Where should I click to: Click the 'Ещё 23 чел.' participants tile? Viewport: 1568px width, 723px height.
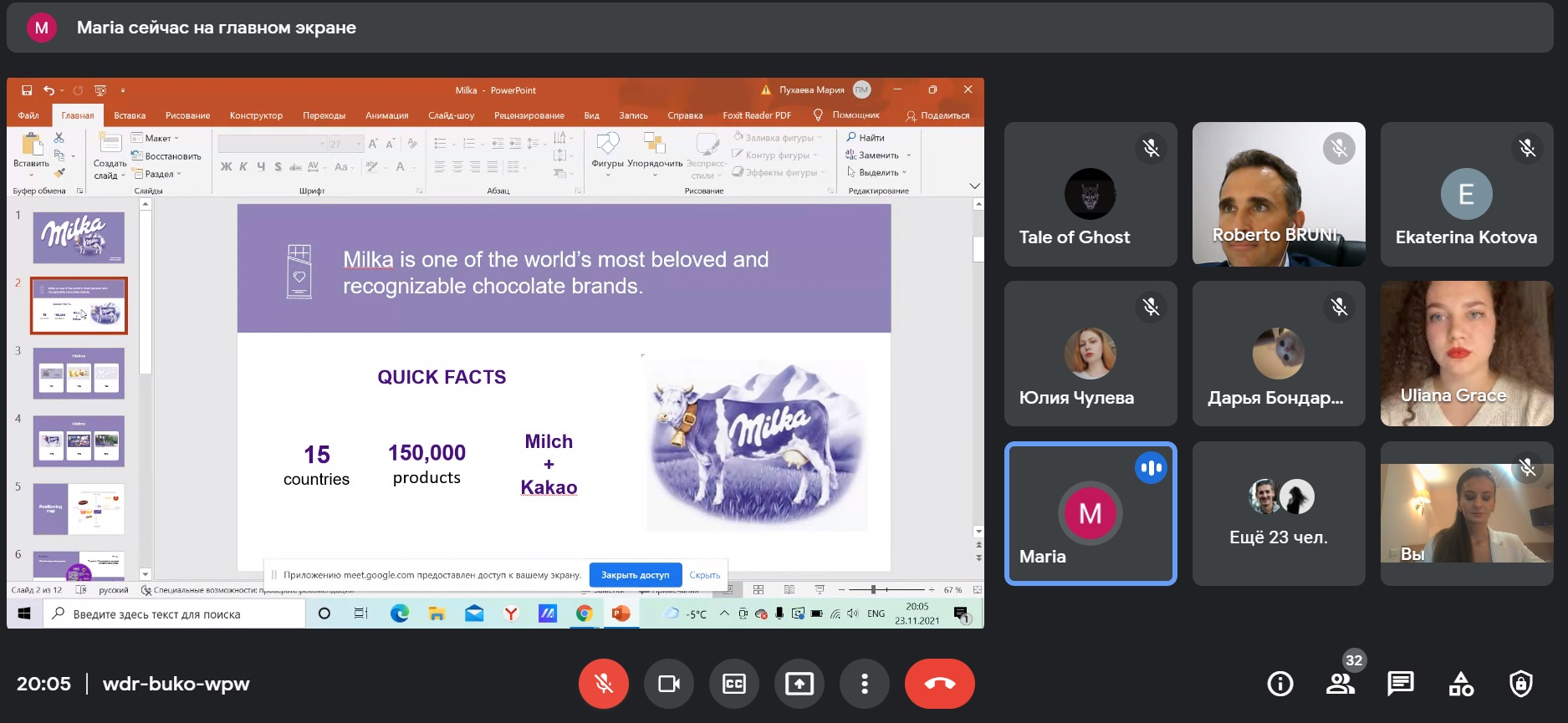(x=1279, y=514)
